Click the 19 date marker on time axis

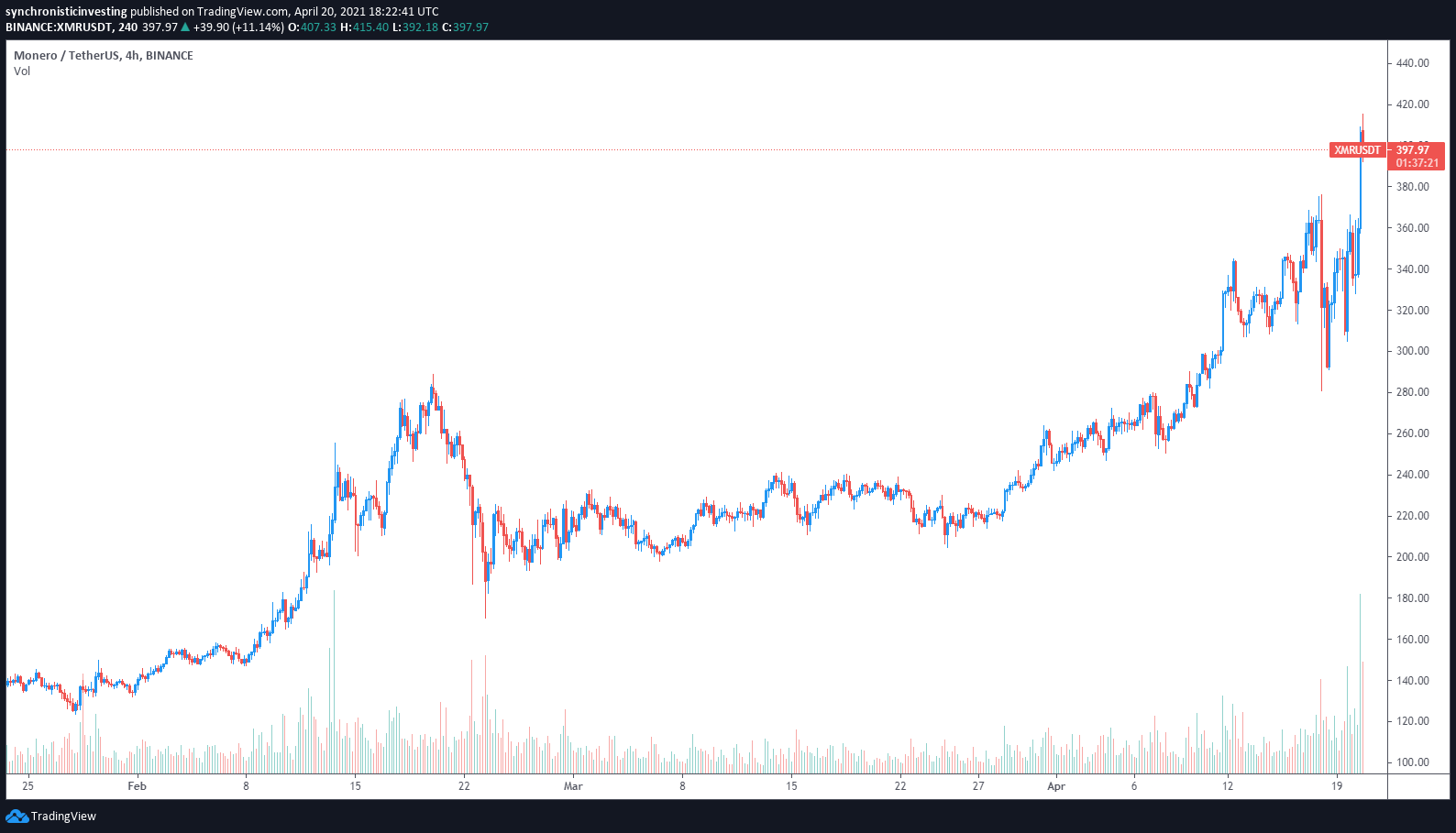[1337, 786]
